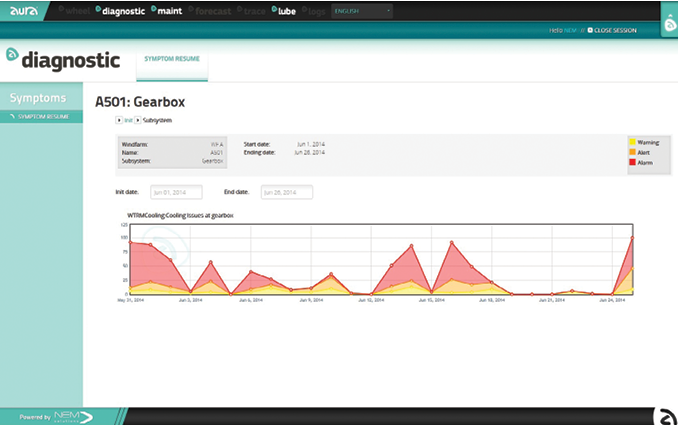Click the alarm peak point near Jun 16
This screenshot has height=425, width=678.
point(452,243)
